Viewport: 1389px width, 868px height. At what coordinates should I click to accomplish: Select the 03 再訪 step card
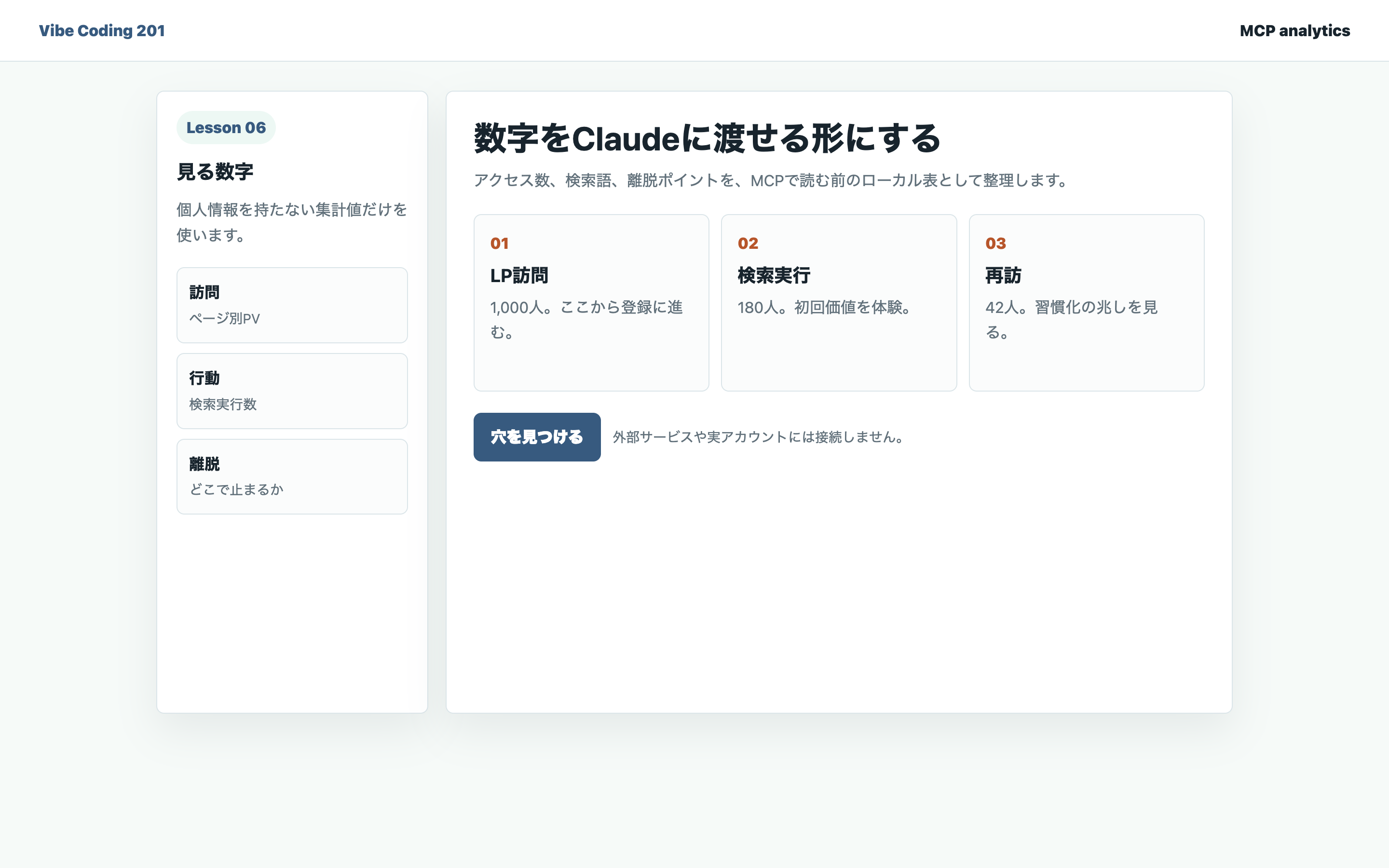point(1087,302)
